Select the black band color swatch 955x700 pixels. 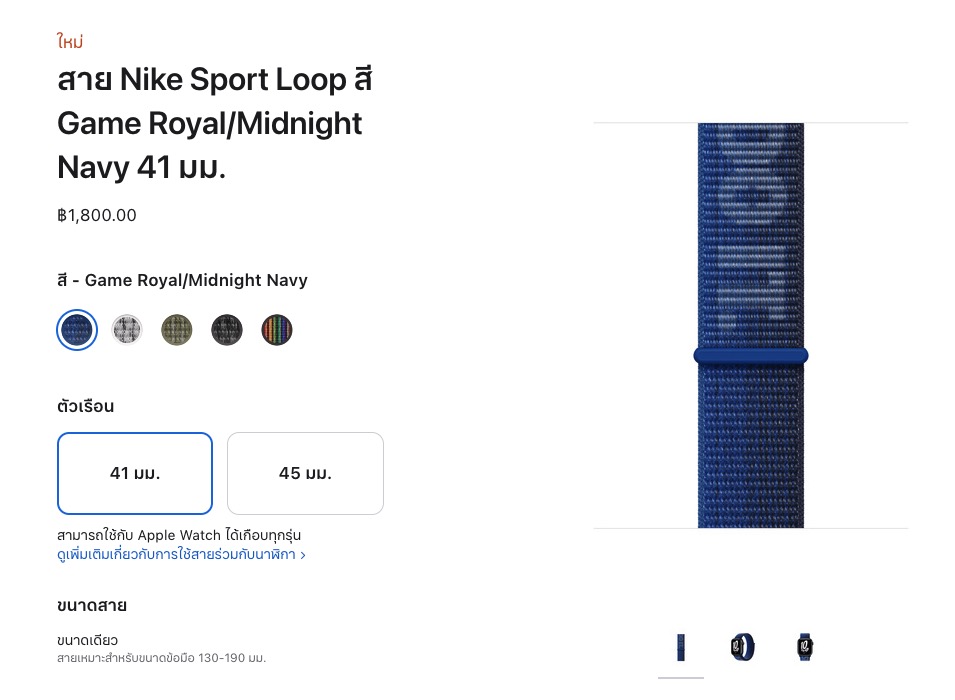pos(227,330)
